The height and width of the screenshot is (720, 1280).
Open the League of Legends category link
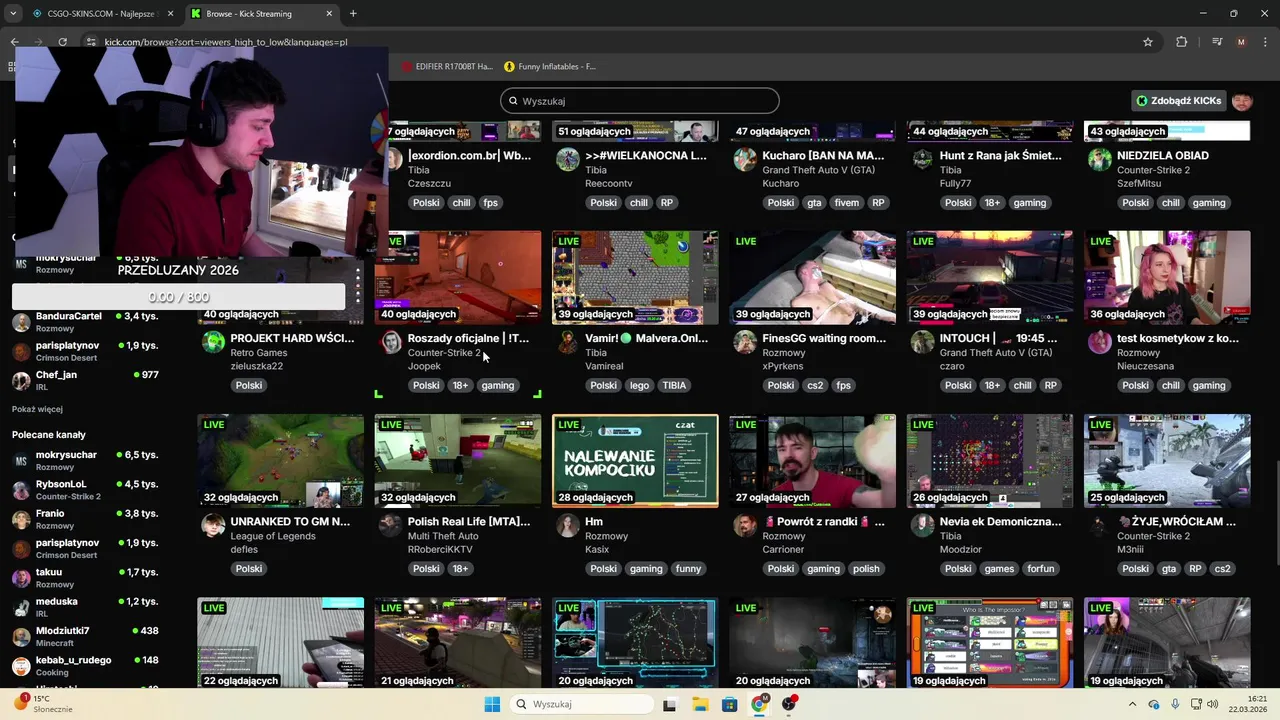coord(272,536)
